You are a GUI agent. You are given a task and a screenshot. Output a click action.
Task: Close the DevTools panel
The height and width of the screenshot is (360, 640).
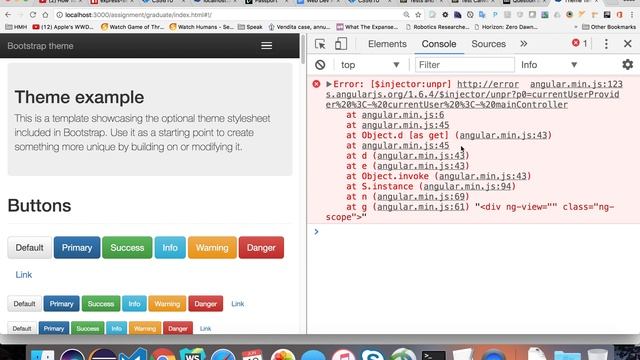(x=628, y=44)
